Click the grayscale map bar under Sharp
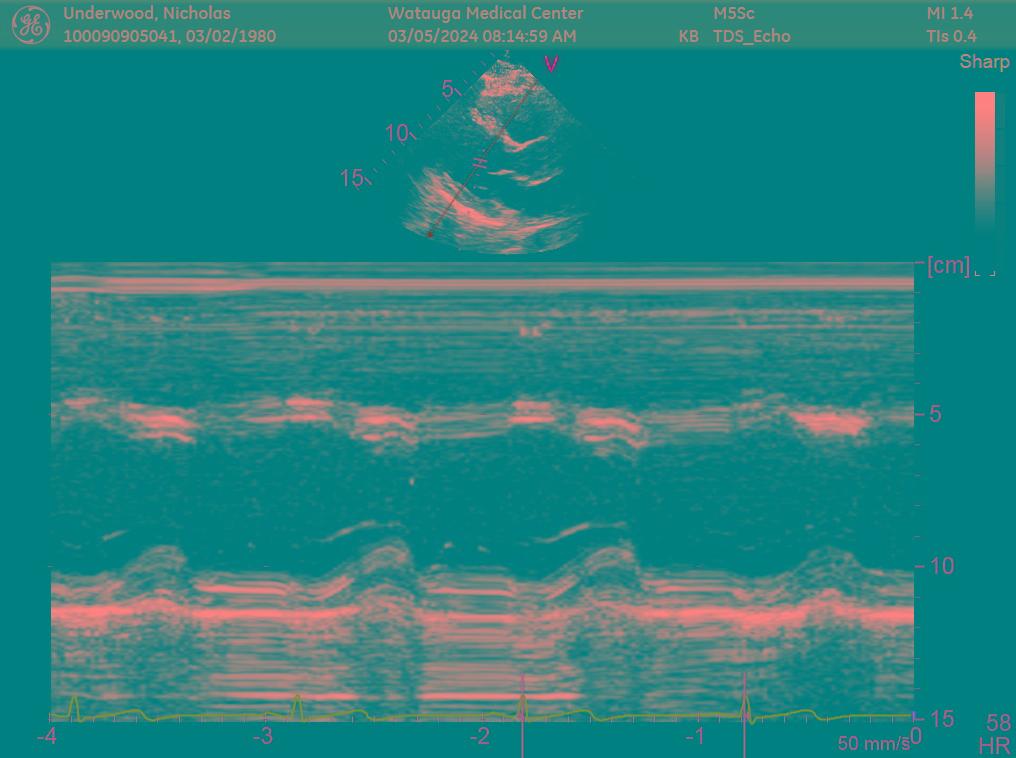The image size is (1016, 758). click(985, 160)
